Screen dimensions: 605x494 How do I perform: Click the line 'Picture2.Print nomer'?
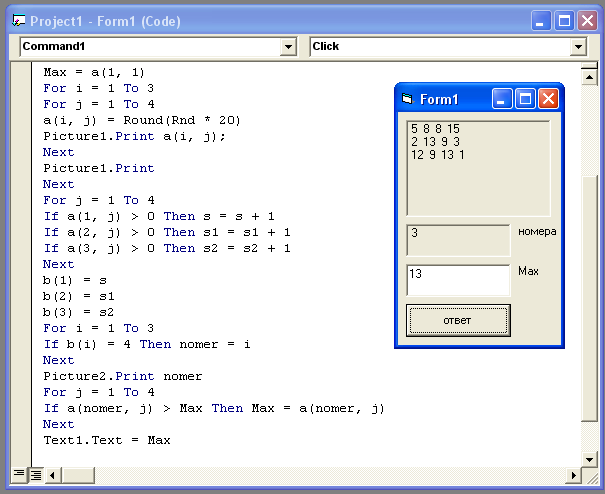pyautogui.click(x=123, y=376)
